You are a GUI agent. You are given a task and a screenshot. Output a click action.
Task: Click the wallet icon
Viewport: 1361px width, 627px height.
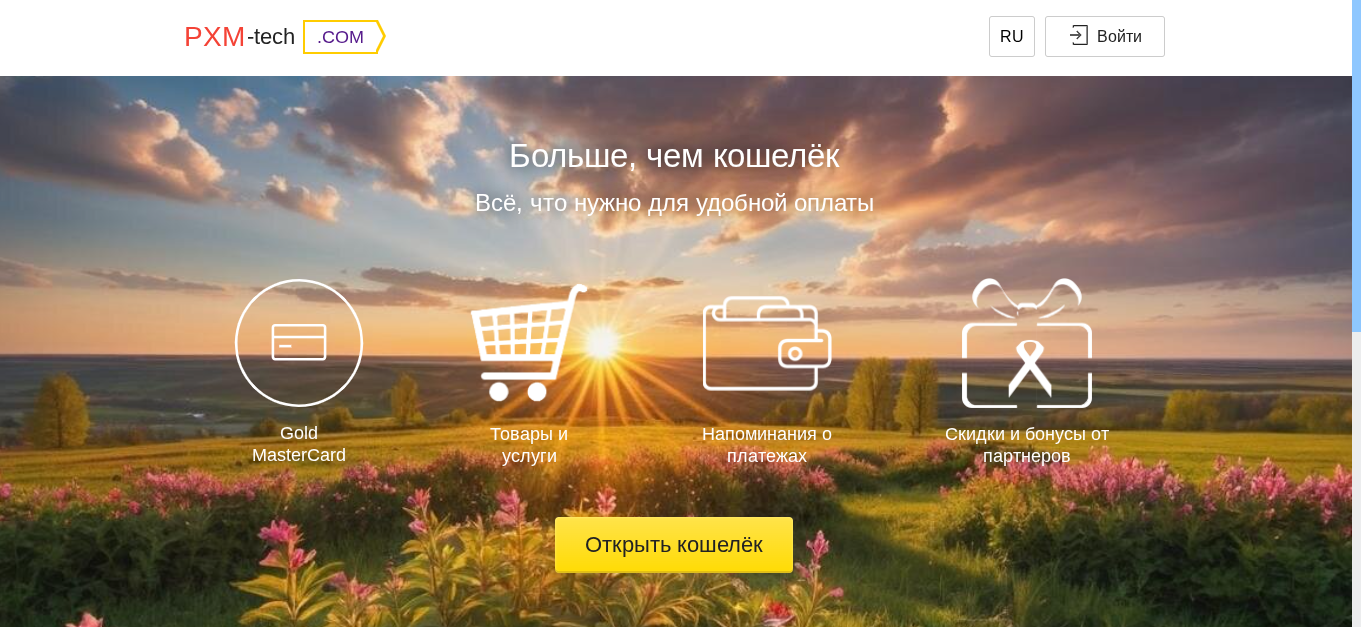pyautogui.click(x=767, y=343)
